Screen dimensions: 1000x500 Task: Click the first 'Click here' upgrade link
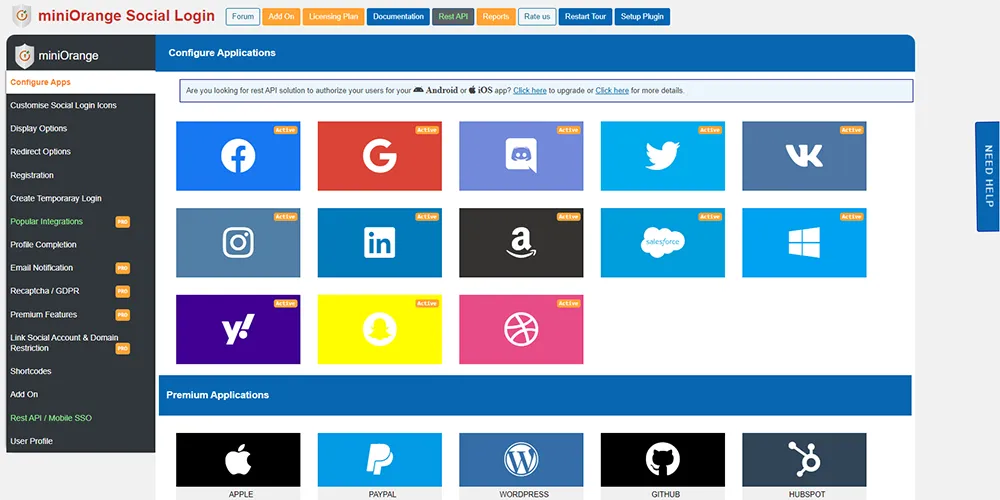530,91
